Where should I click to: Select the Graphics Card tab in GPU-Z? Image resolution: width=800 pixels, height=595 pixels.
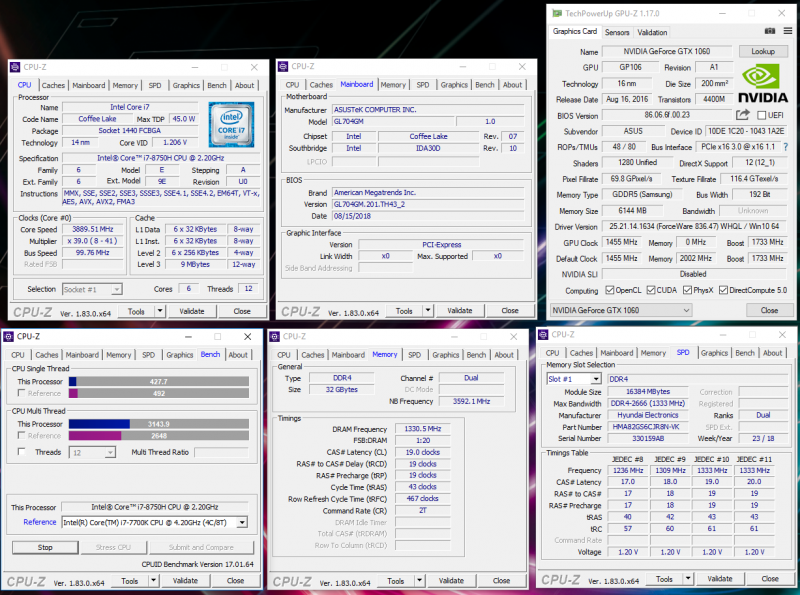574,31
